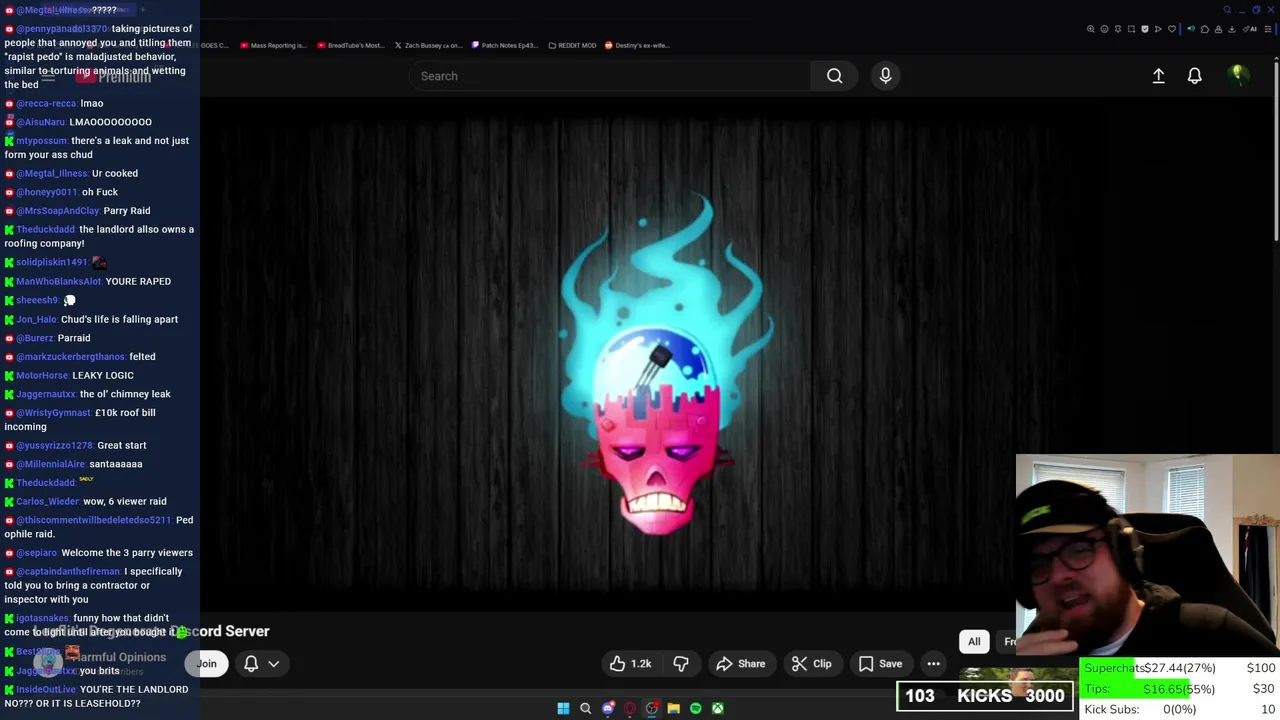The width and height of the screenshot is (1280, 720).
Task: Open the YouTube upload/create icon
Action: [1158, 76]
